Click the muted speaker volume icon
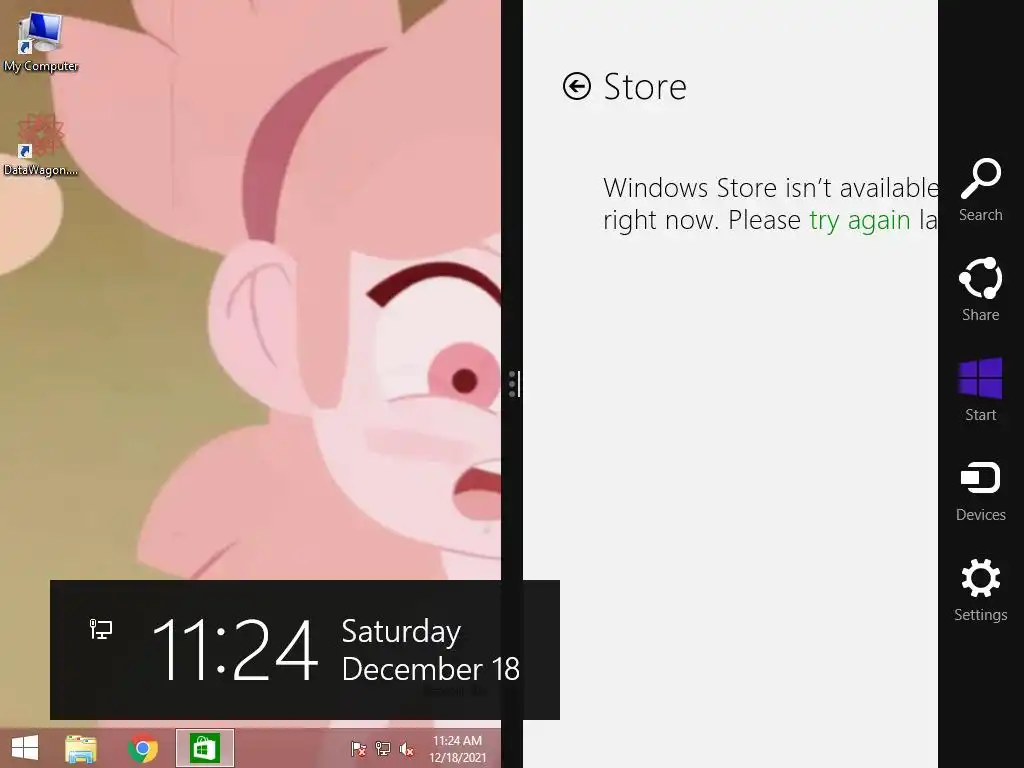This screenshot has width=1024, height=768. coord(406,749)
